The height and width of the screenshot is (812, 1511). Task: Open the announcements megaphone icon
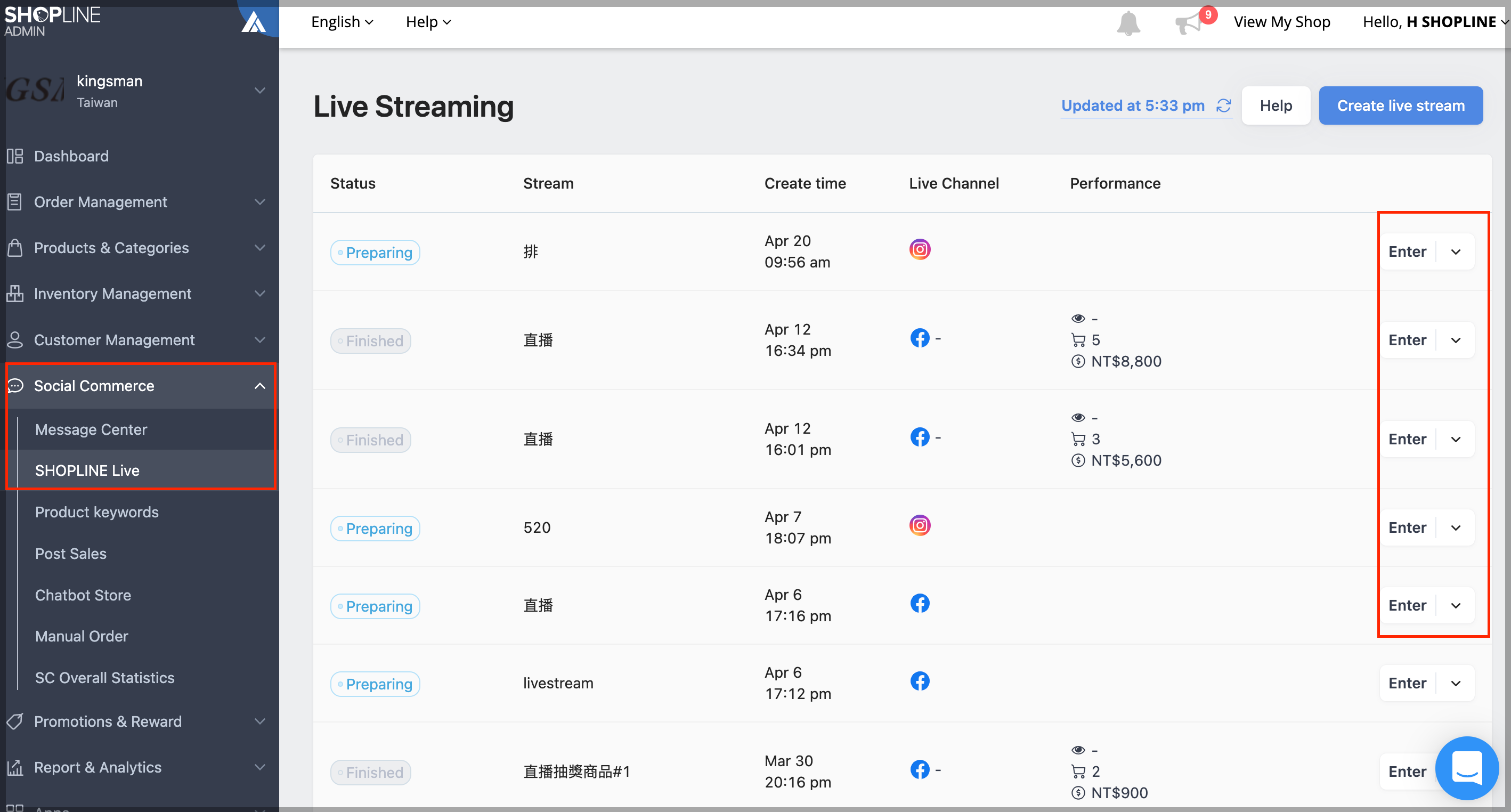click(1188, 23)
